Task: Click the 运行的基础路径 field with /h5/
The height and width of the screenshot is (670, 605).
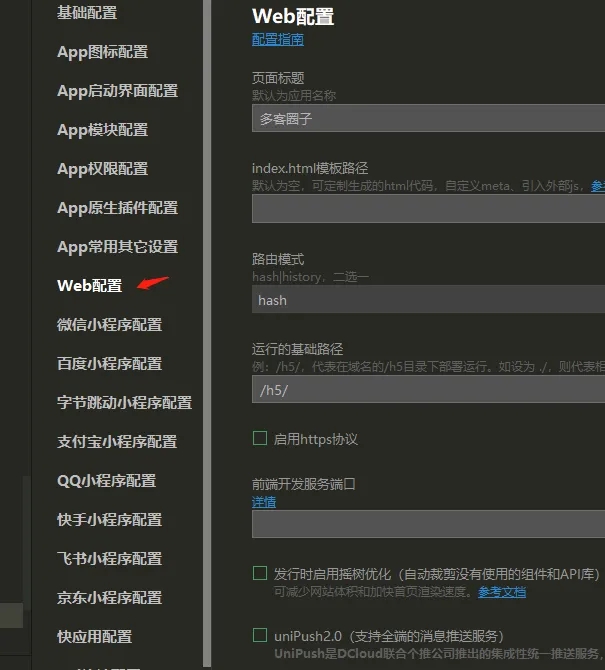Action: [x=429, y=389]
